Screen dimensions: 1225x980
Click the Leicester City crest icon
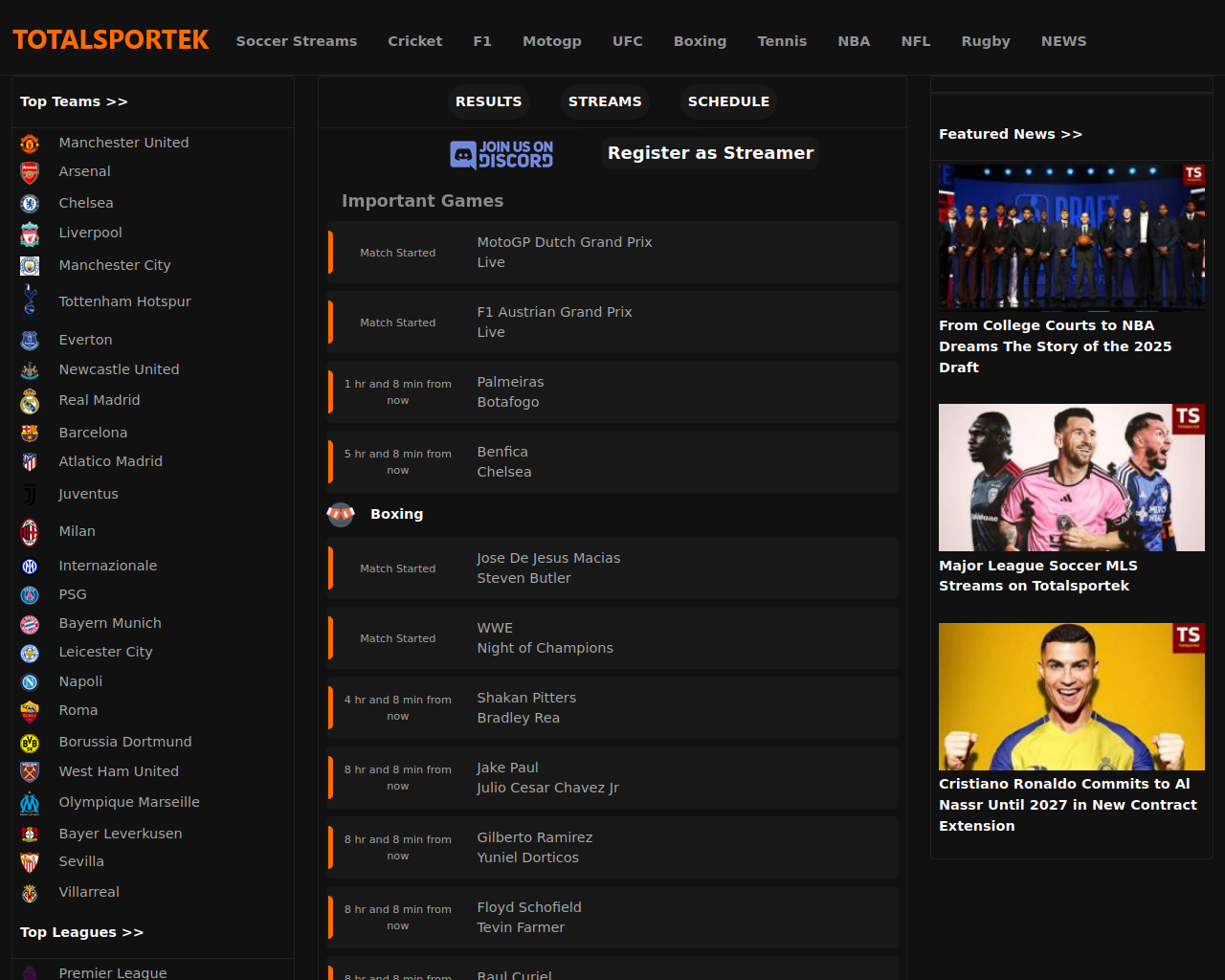pos(30,653)
